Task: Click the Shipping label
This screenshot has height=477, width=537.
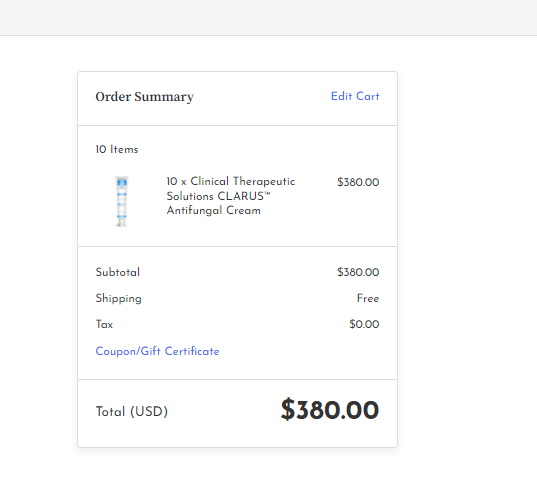Action: 118,299
